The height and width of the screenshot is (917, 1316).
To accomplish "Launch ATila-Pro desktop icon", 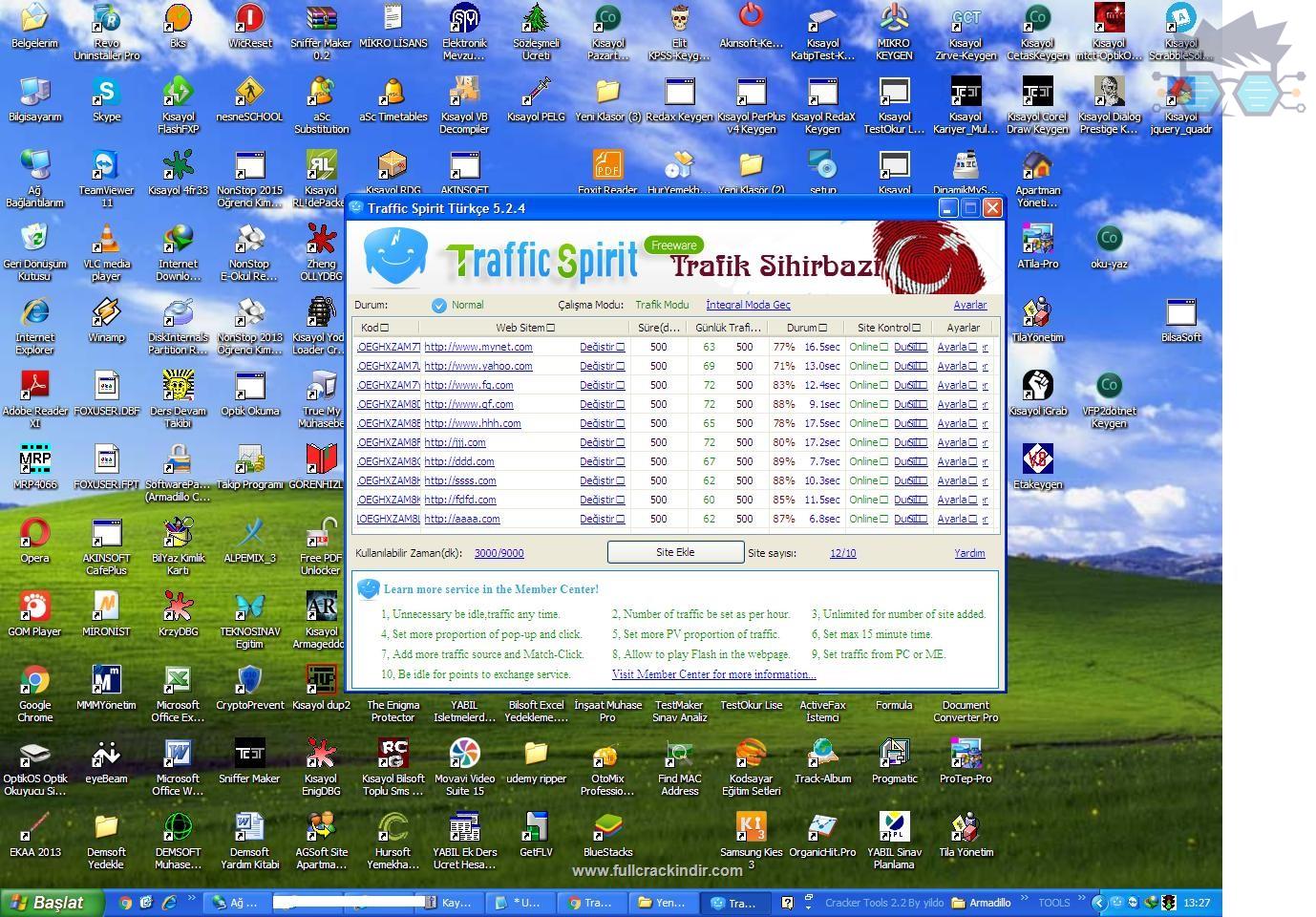I will tap(1037, 246).
